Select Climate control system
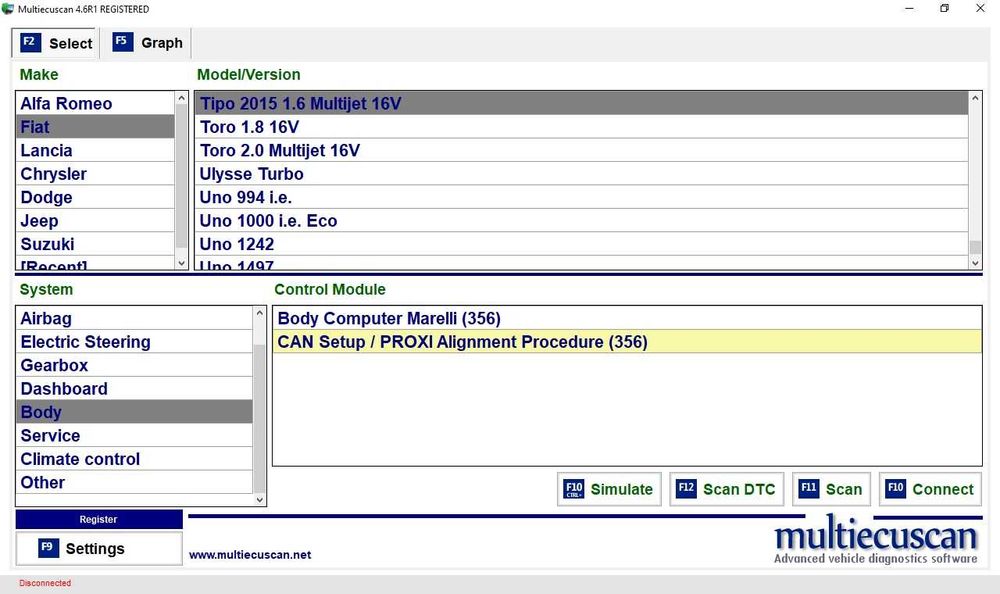 tap(135, 459)
